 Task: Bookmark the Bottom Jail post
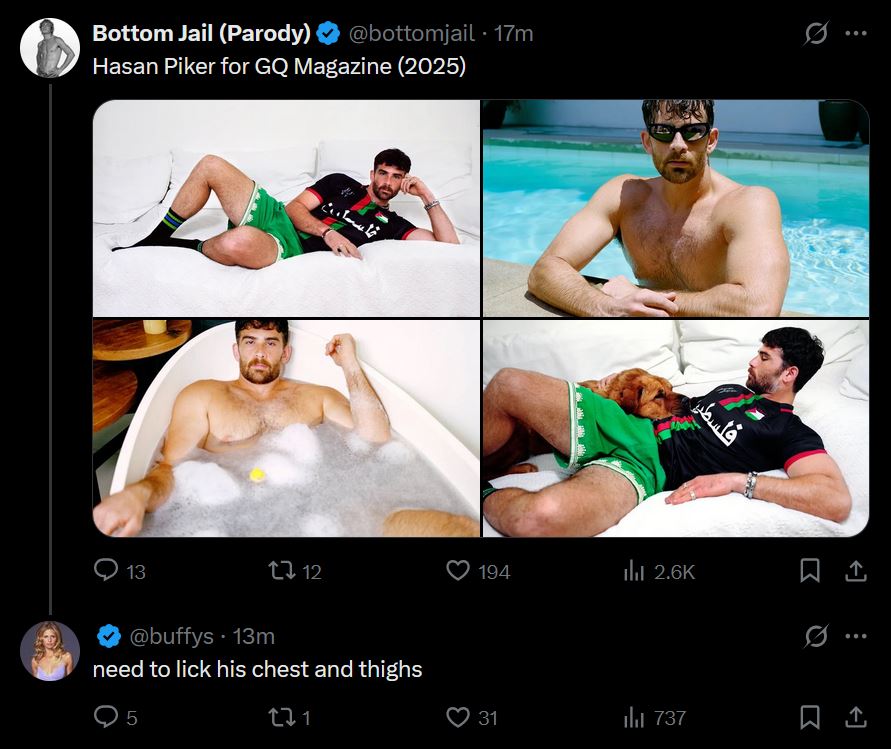[x=810, y=571]
